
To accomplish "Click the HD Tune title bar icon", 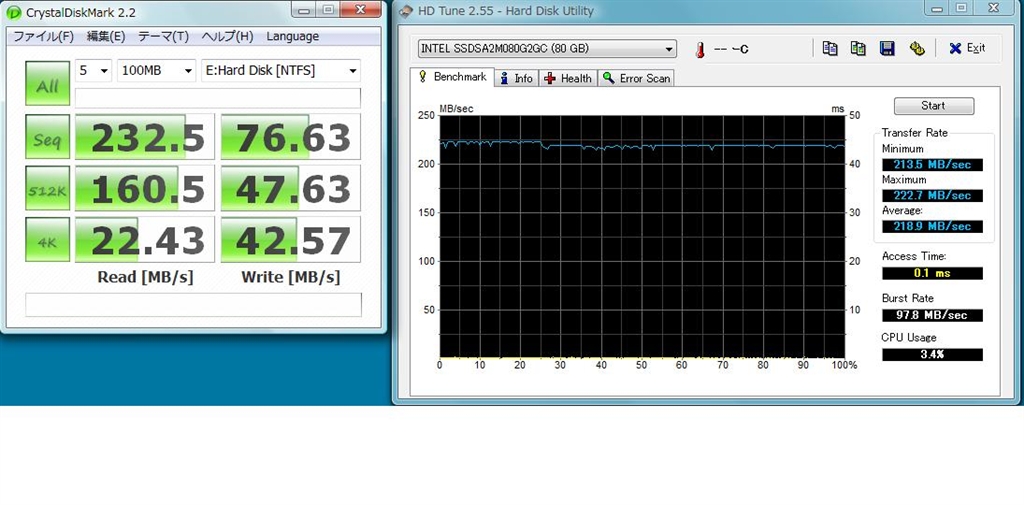I will click(406, 11).
